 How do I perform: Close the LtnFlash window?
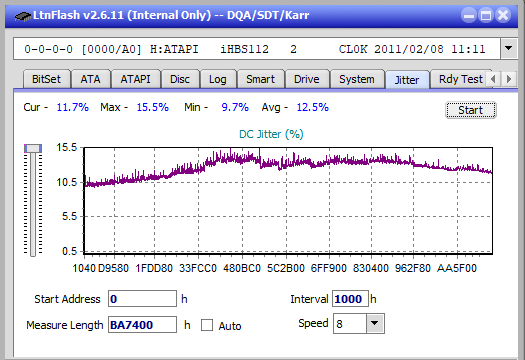pos(503,15)
